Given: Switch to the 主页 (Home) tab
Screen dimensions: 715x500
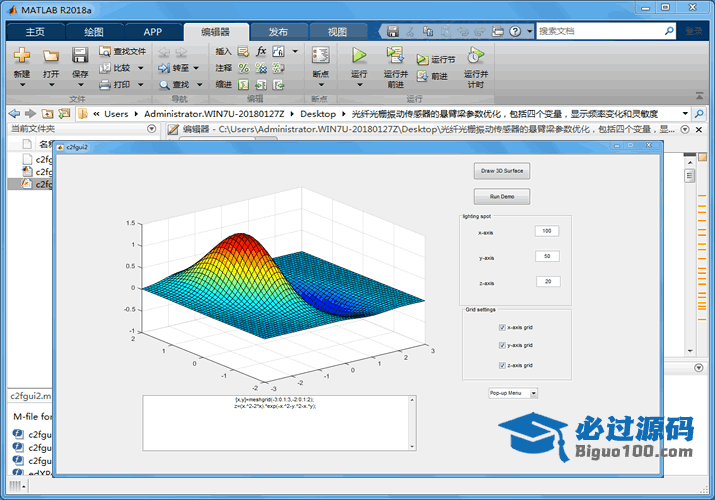Looking at the screenshot, I should [x=35, y=32].
